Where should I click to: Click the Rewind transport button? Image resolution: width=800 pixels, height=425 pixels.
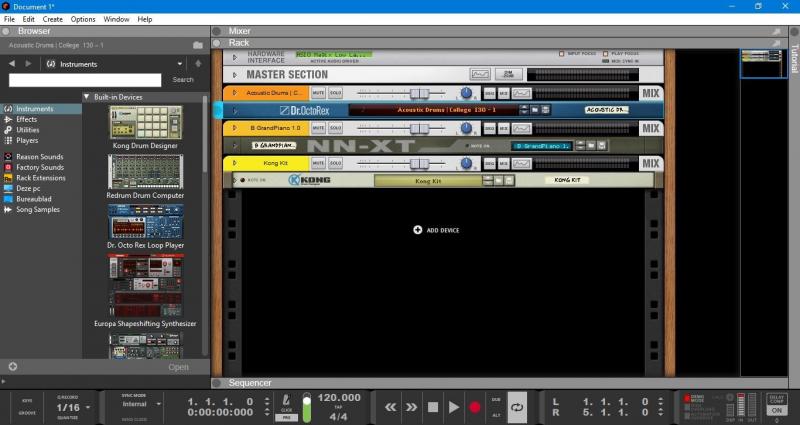[x=390, y=407]
